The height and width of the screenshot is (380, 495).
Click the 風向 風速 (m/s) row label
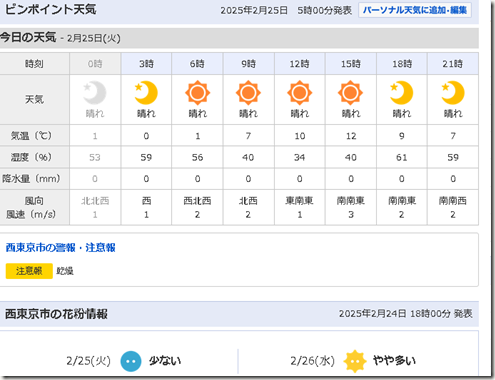tap(31, 207)
